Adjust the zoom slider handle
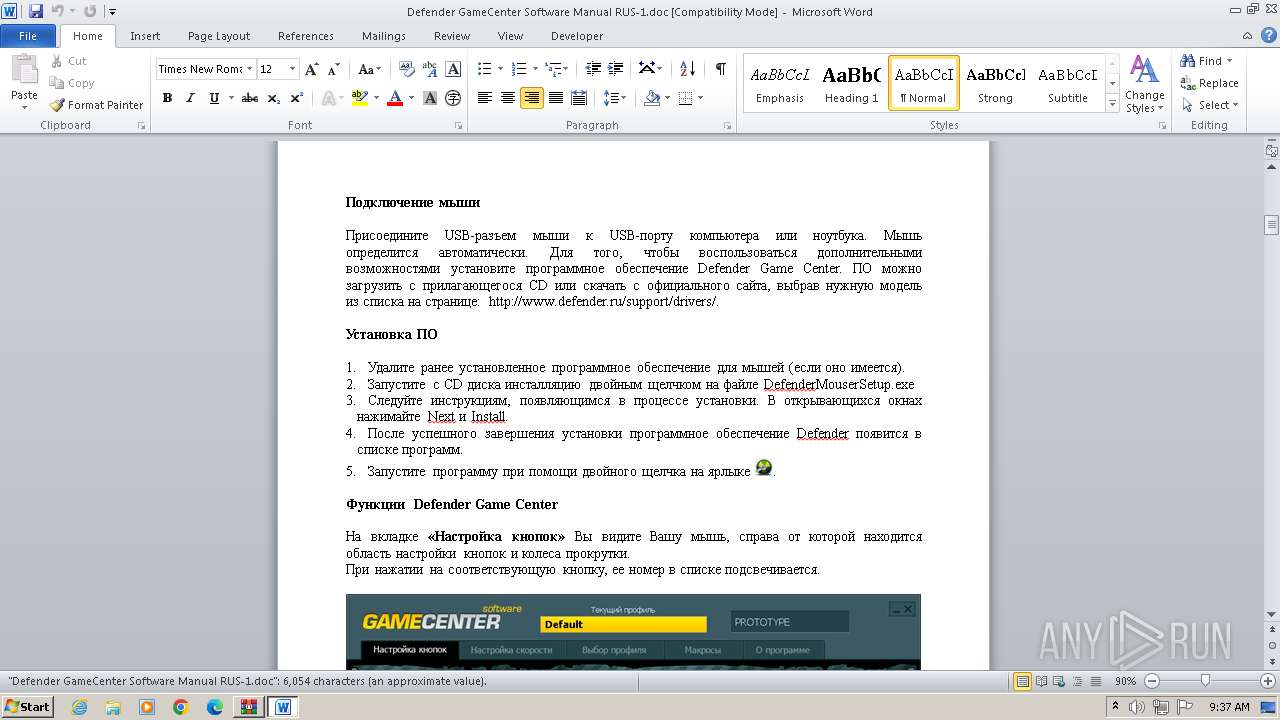1280x720 pixels. coord(1205,681)
